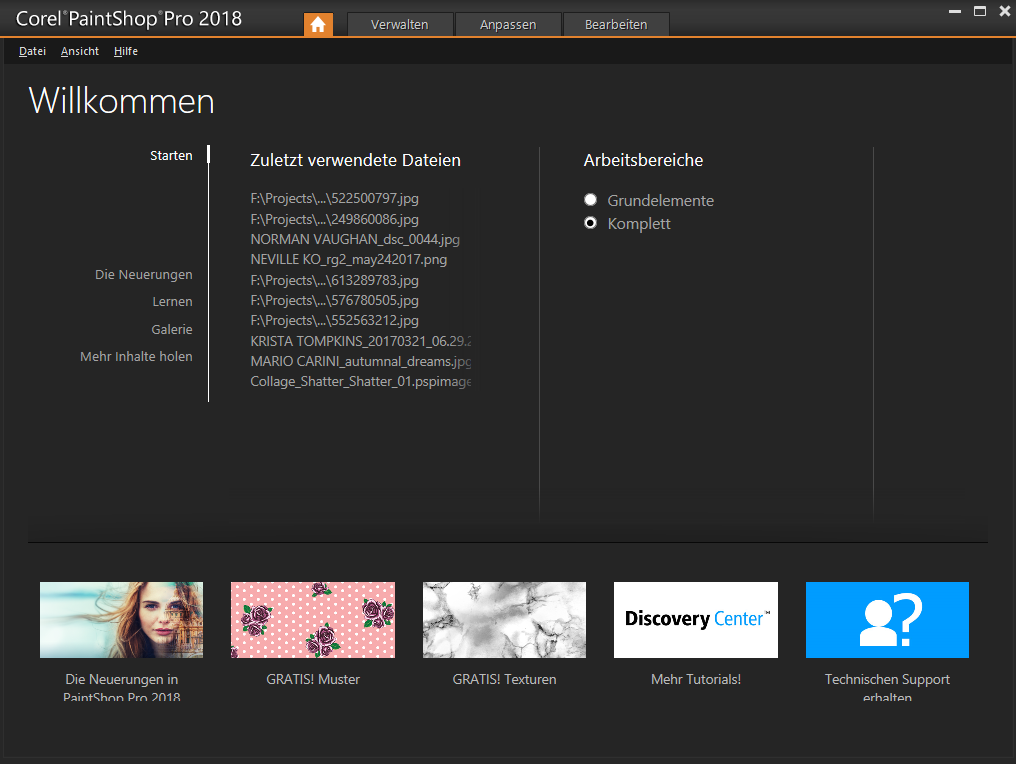
Task: Open recent file 249860086.jpg
Action: [x=334, y=219]
